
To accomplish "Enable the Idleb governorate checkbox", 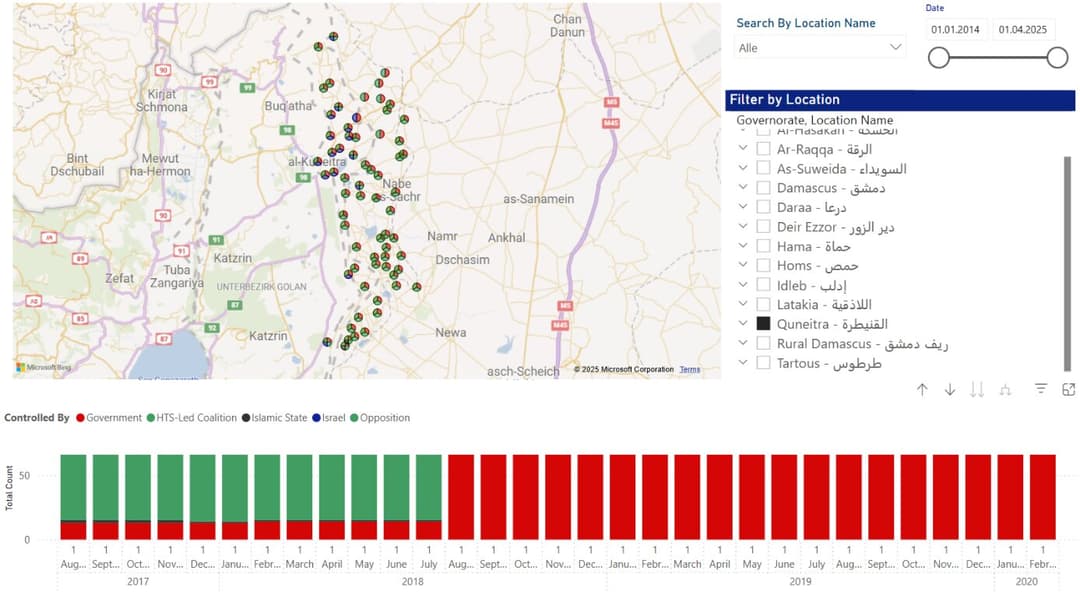I will pos(763,285).
